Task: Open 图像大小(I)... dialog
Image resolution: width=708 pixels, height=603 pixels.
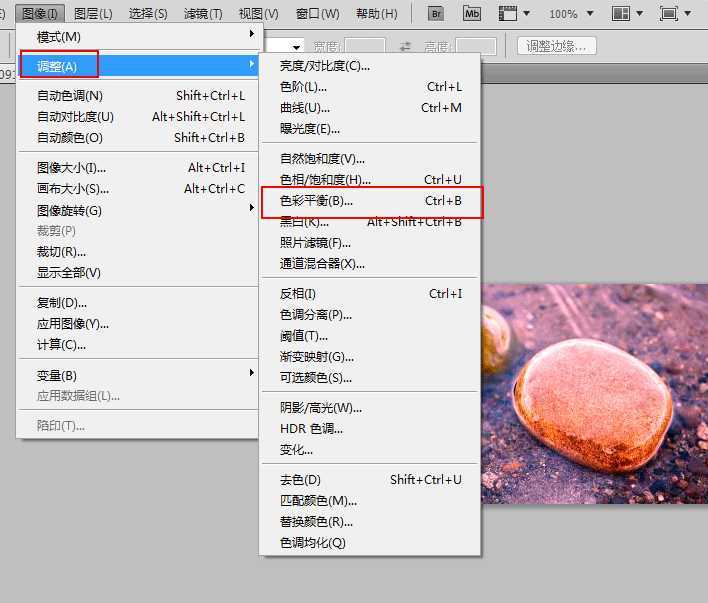Action: (x=138, y=168)
